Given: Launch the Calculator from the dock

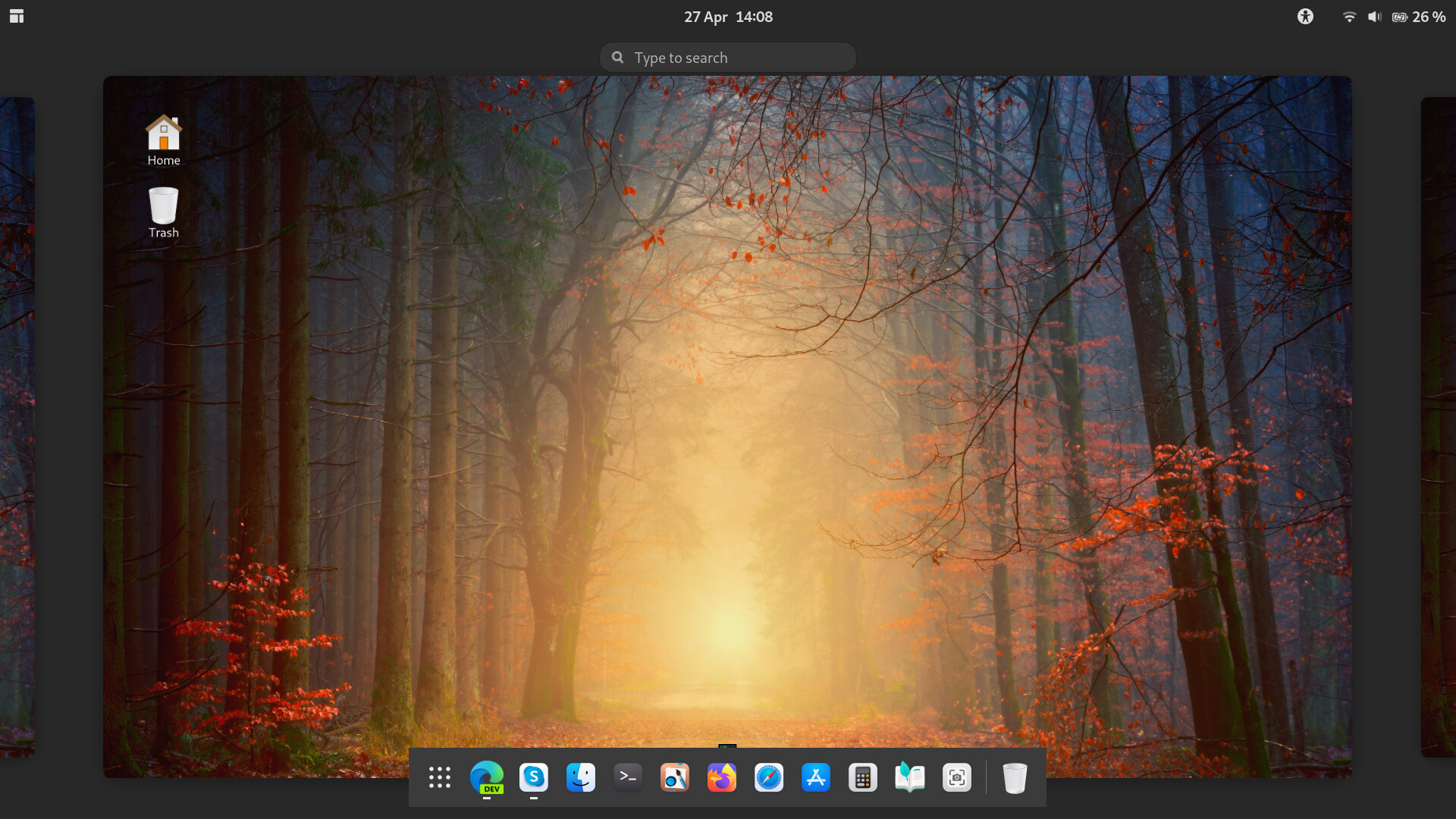Looking at the screenshot, I should point(863,777).
